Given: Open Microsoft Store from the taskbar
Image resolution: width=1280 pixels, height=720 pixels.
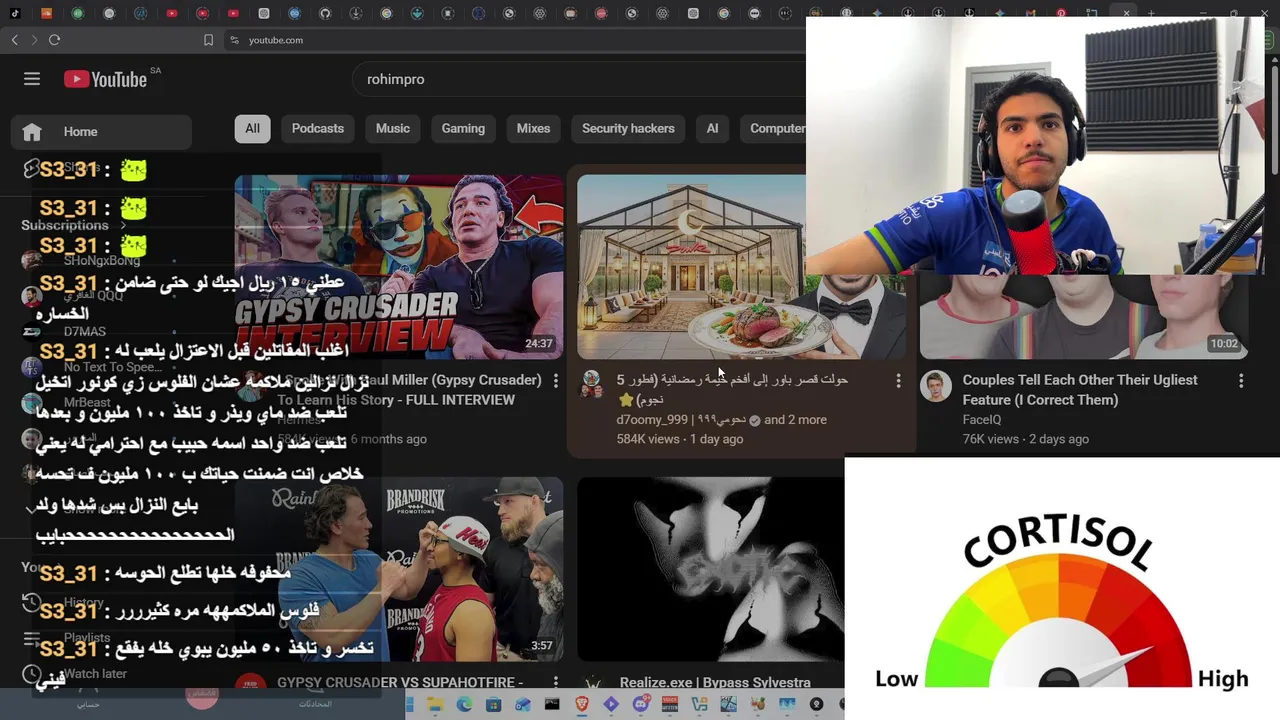Looking at the screenshot, I should 493,705.
